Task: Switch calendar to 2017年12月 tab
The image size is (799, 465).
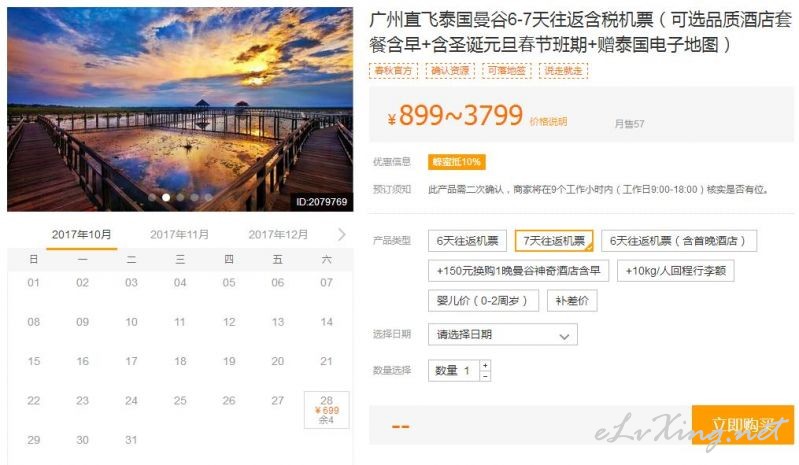Action: pos(278,234)
